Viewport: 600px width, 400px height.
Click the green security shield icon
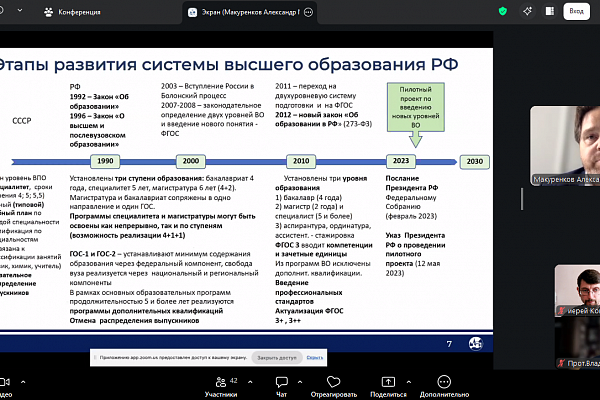coord(503,11)
